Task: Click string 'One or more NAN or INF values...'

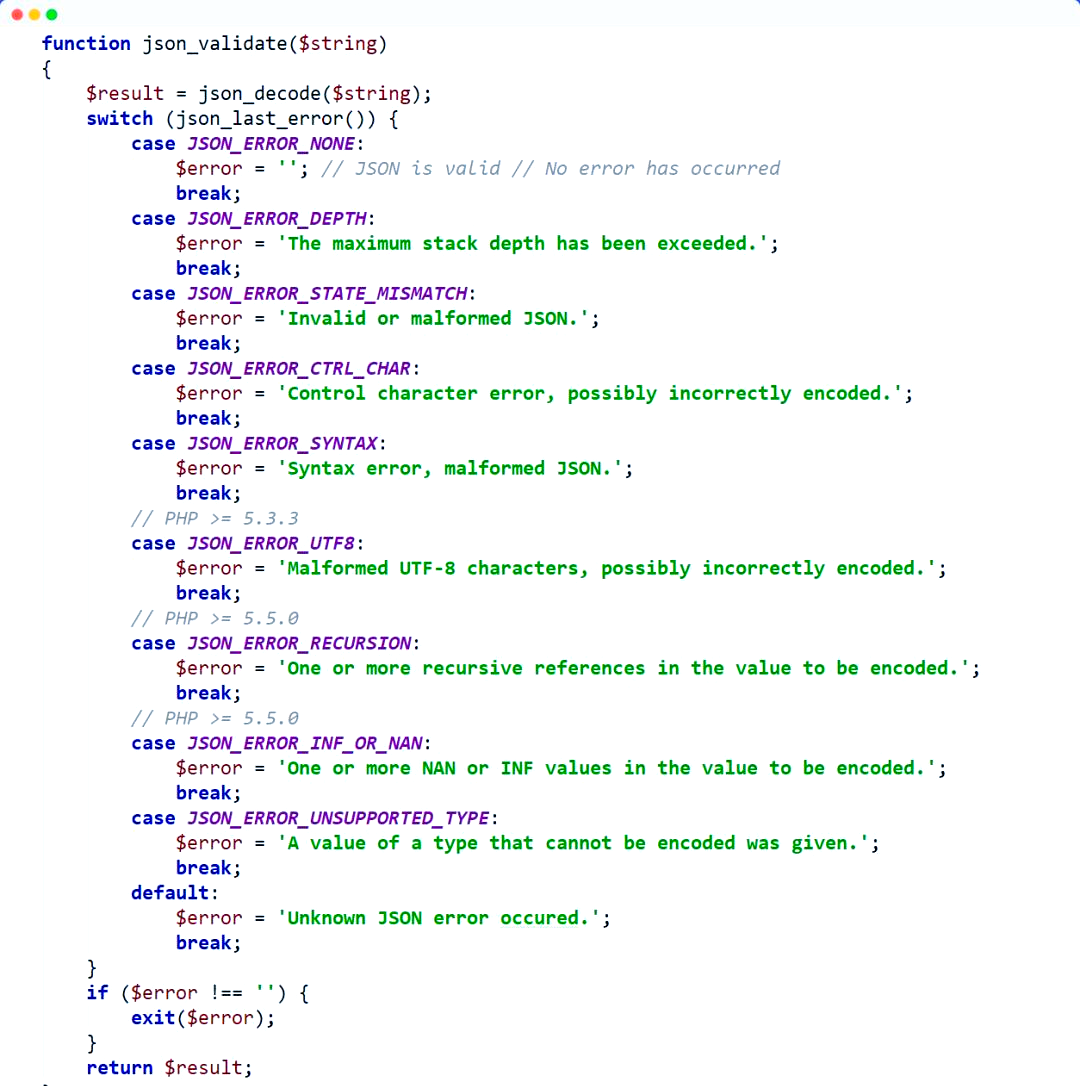Action: tap(607, 767)
